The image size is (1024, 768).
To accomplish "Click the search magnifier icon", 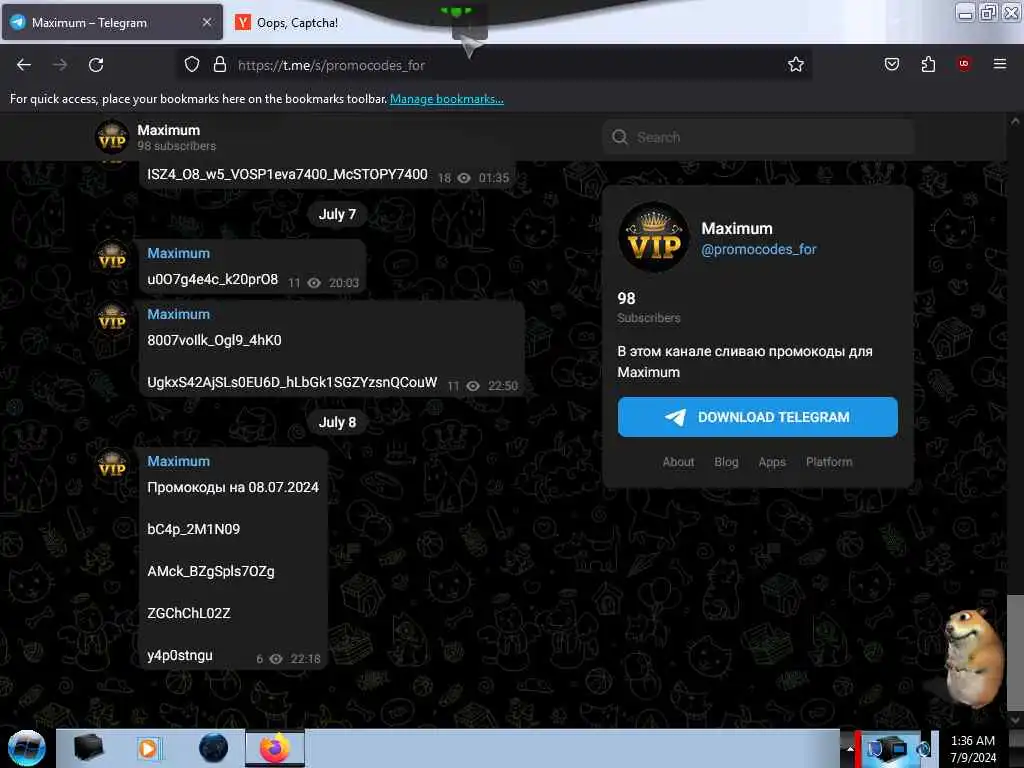I will [620, 137].
